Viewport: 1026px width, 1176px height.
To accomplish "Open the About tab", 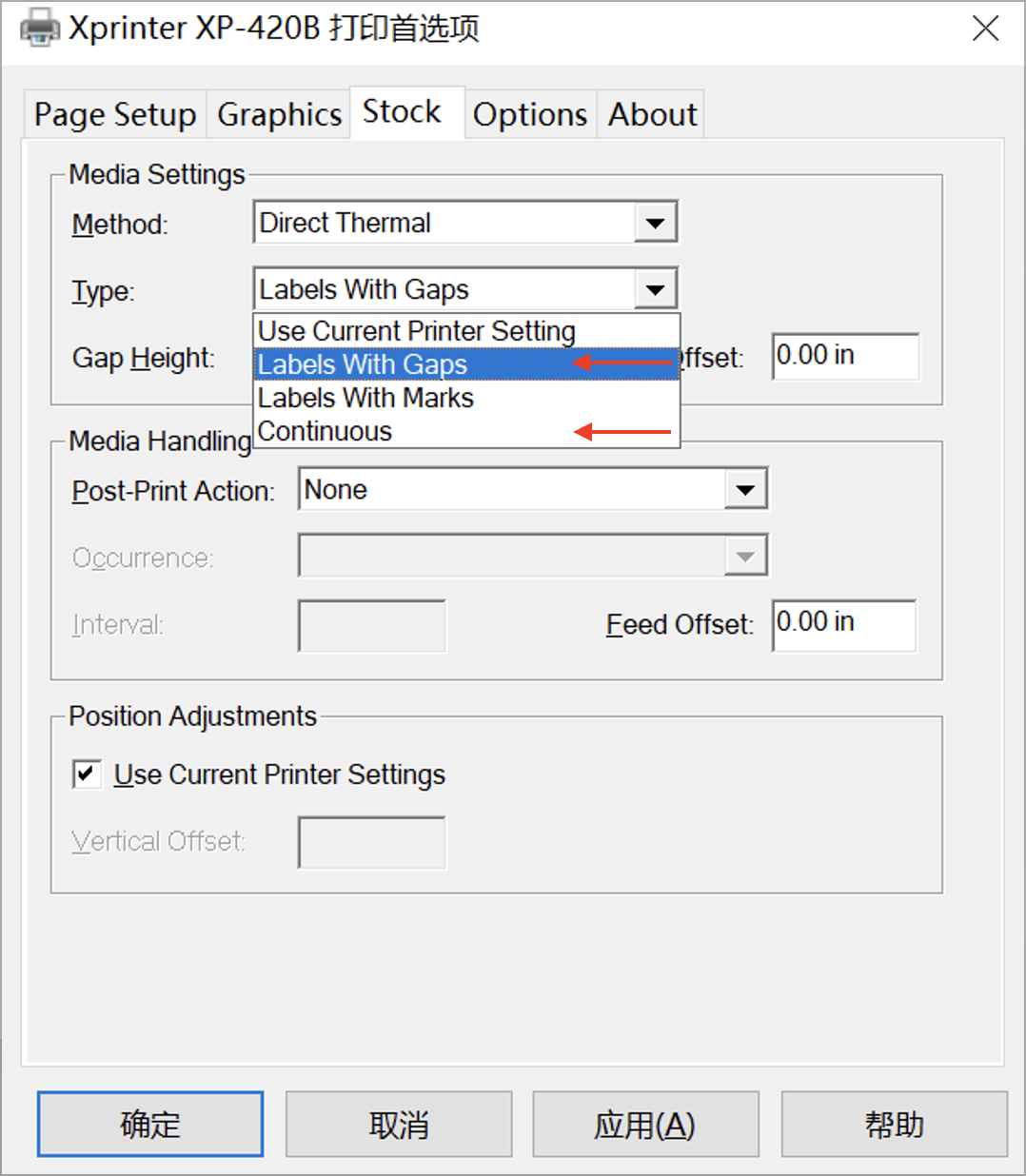I will point(653,114).
